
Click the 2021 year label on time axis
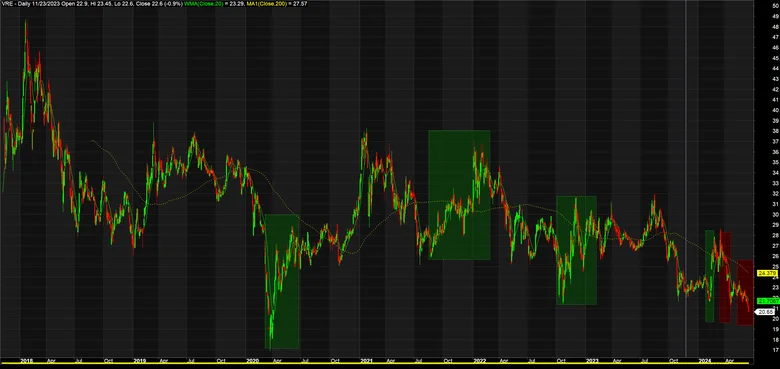(x=367, y=360)
